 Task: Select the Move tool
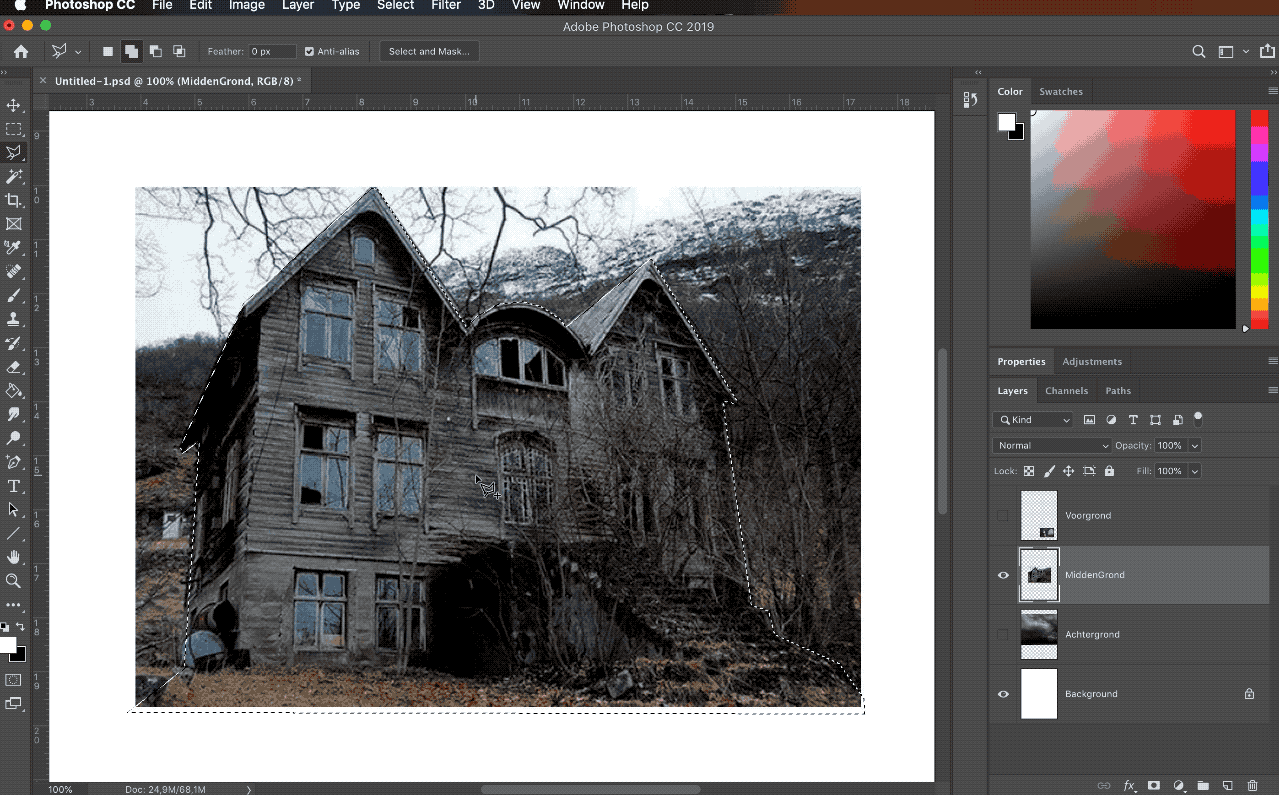[x=13, y=105]
